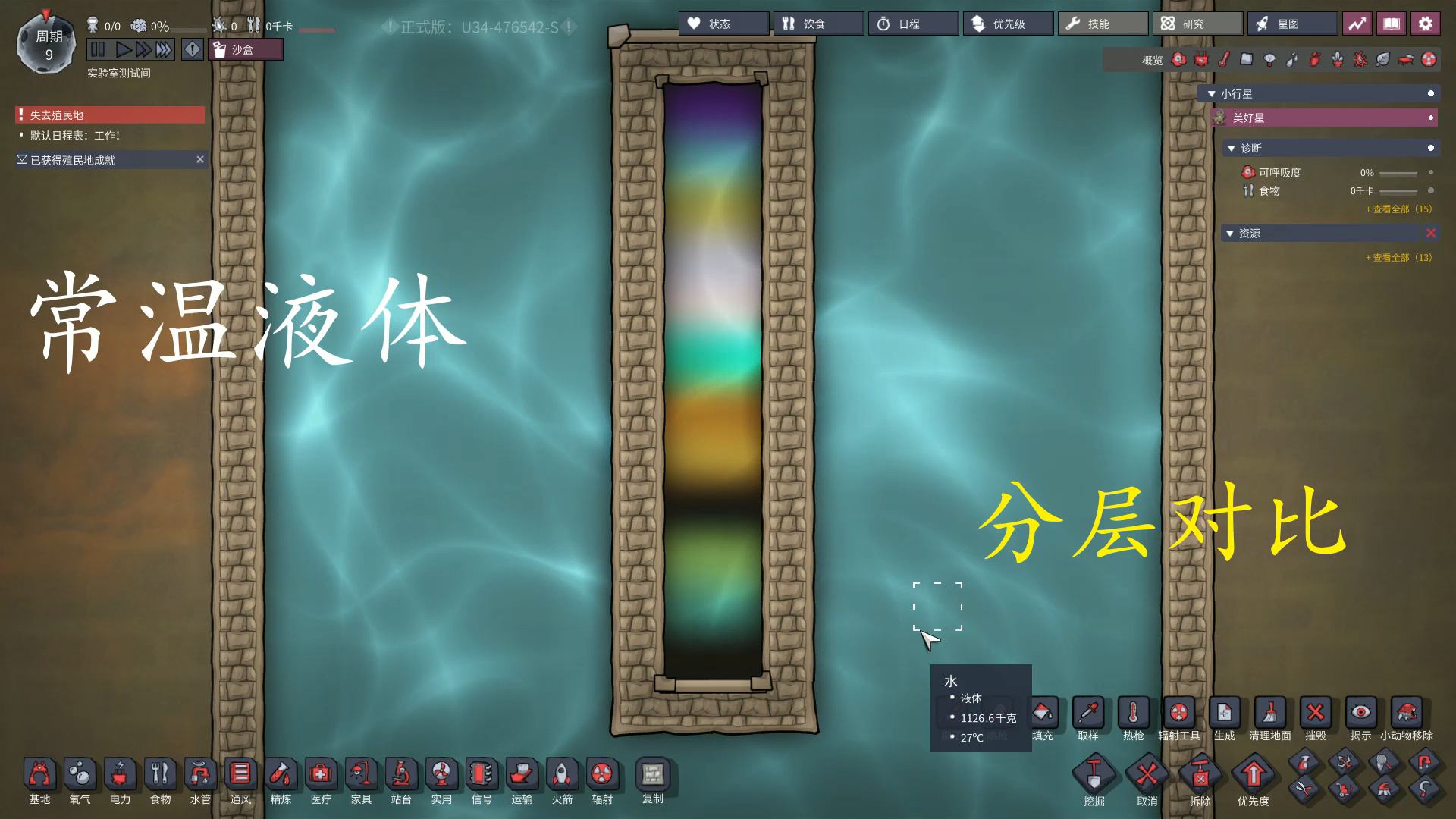Open the 技能 (Skills) menu
The image size is (1456, 819).
(1103, 24)
